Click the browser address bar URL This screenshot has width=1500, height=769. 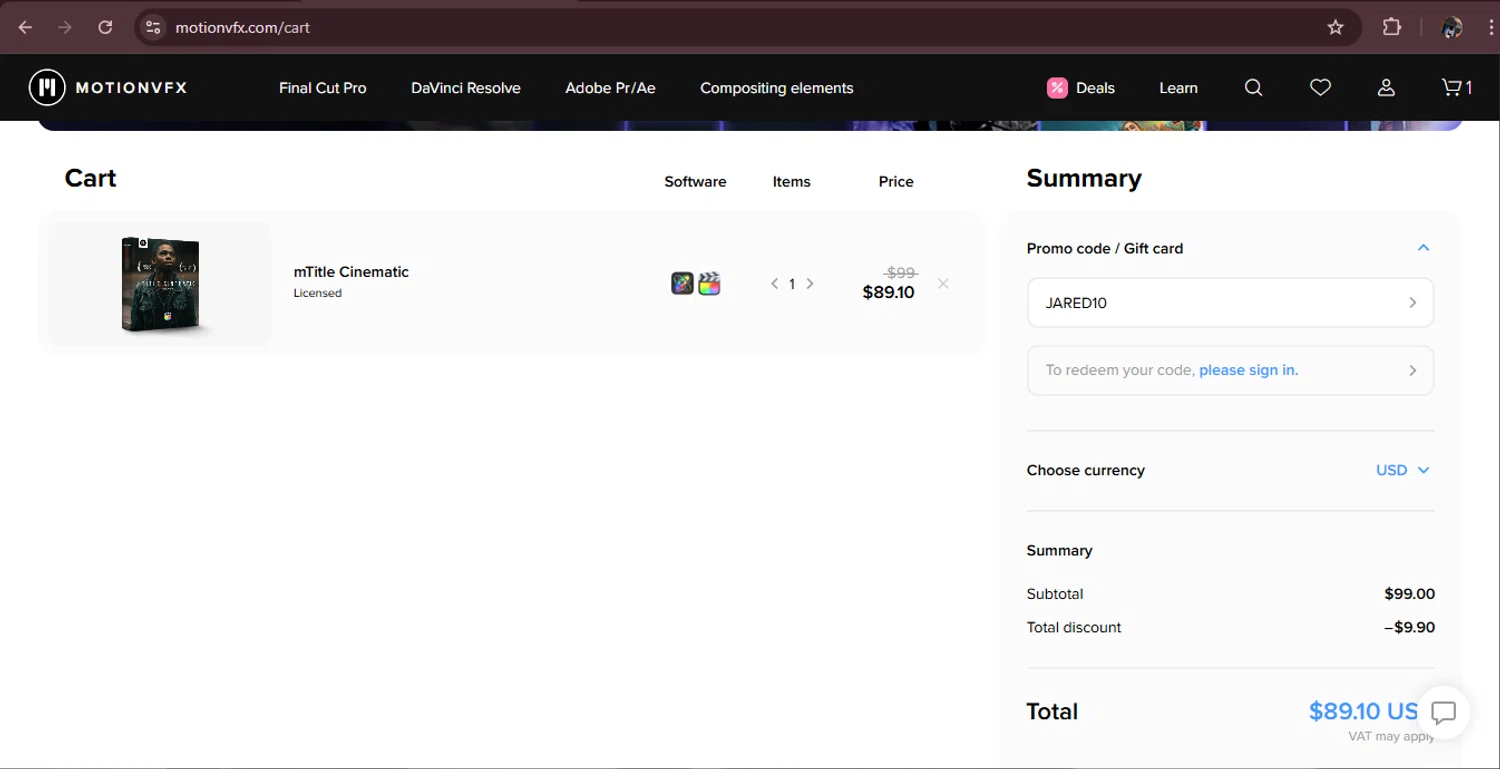[243, 27]
